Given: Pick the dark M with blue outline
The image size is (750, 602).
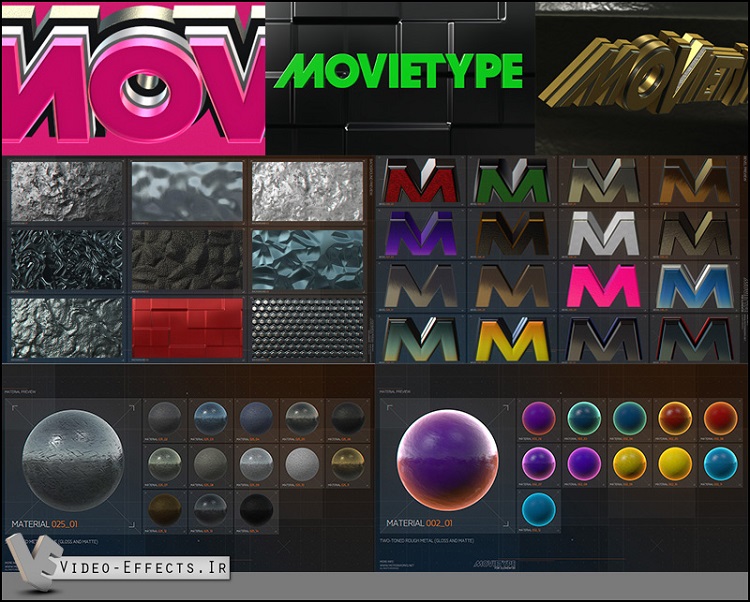Looking at the screenshot, I should (x=603, y=339).
